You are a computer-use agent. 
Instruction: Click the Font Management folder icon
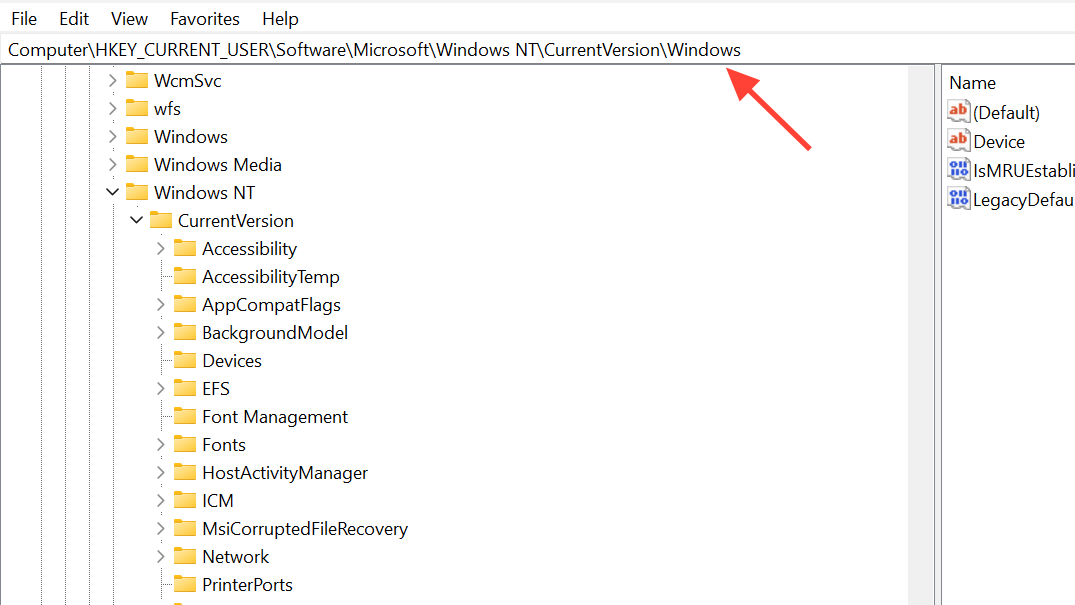184,416
